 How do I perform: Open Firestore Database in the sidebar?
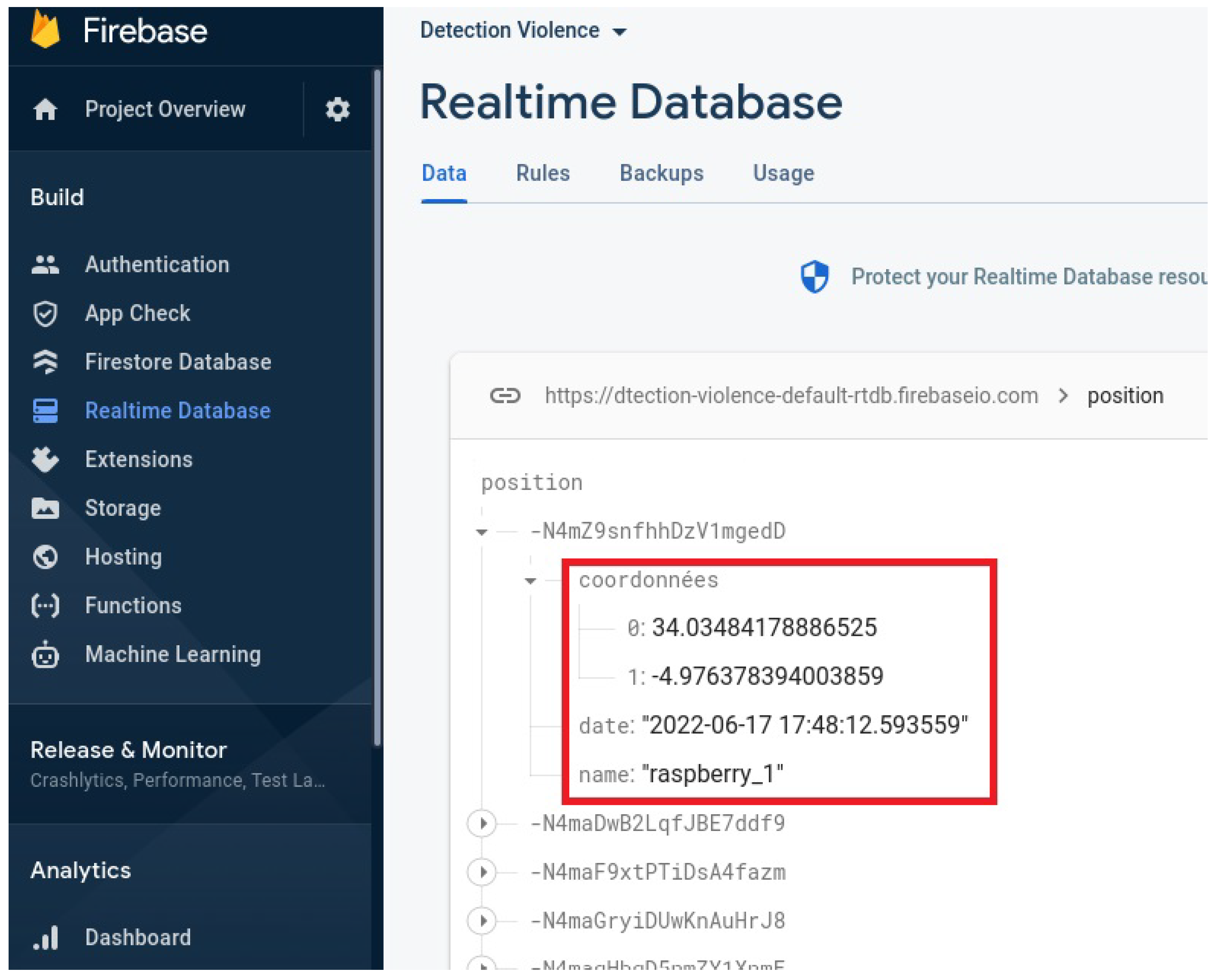[x=178, y=362]
